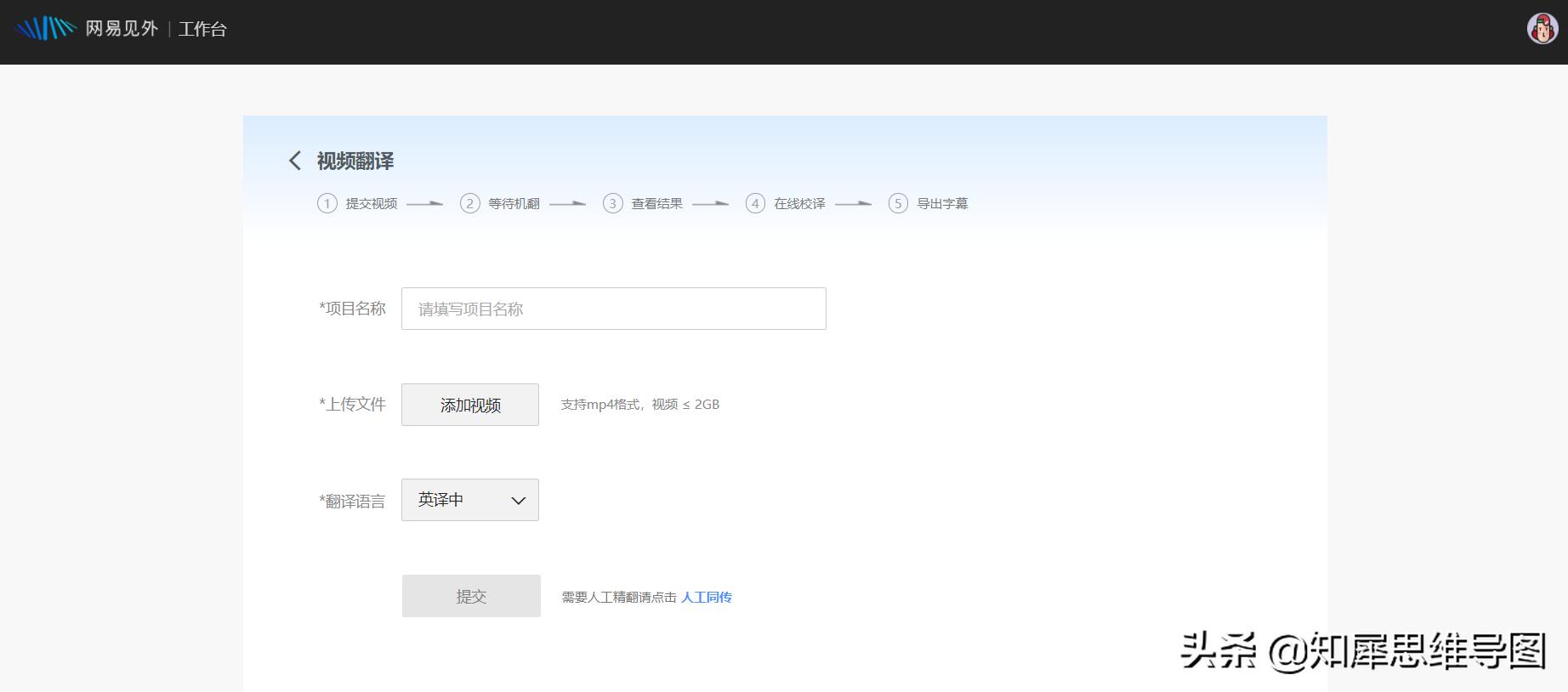The width and height of the screenshot is (1568, 692).
Task: Select the 查看结果 step label
Action: (x=656, y=203)
